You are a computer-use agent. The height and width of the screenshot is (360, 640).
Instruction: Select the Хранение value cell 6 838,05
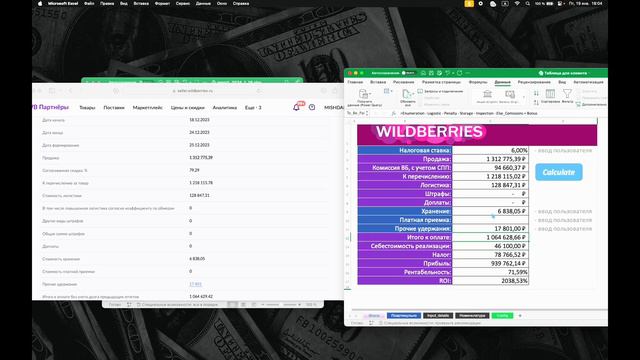point(490,211)
